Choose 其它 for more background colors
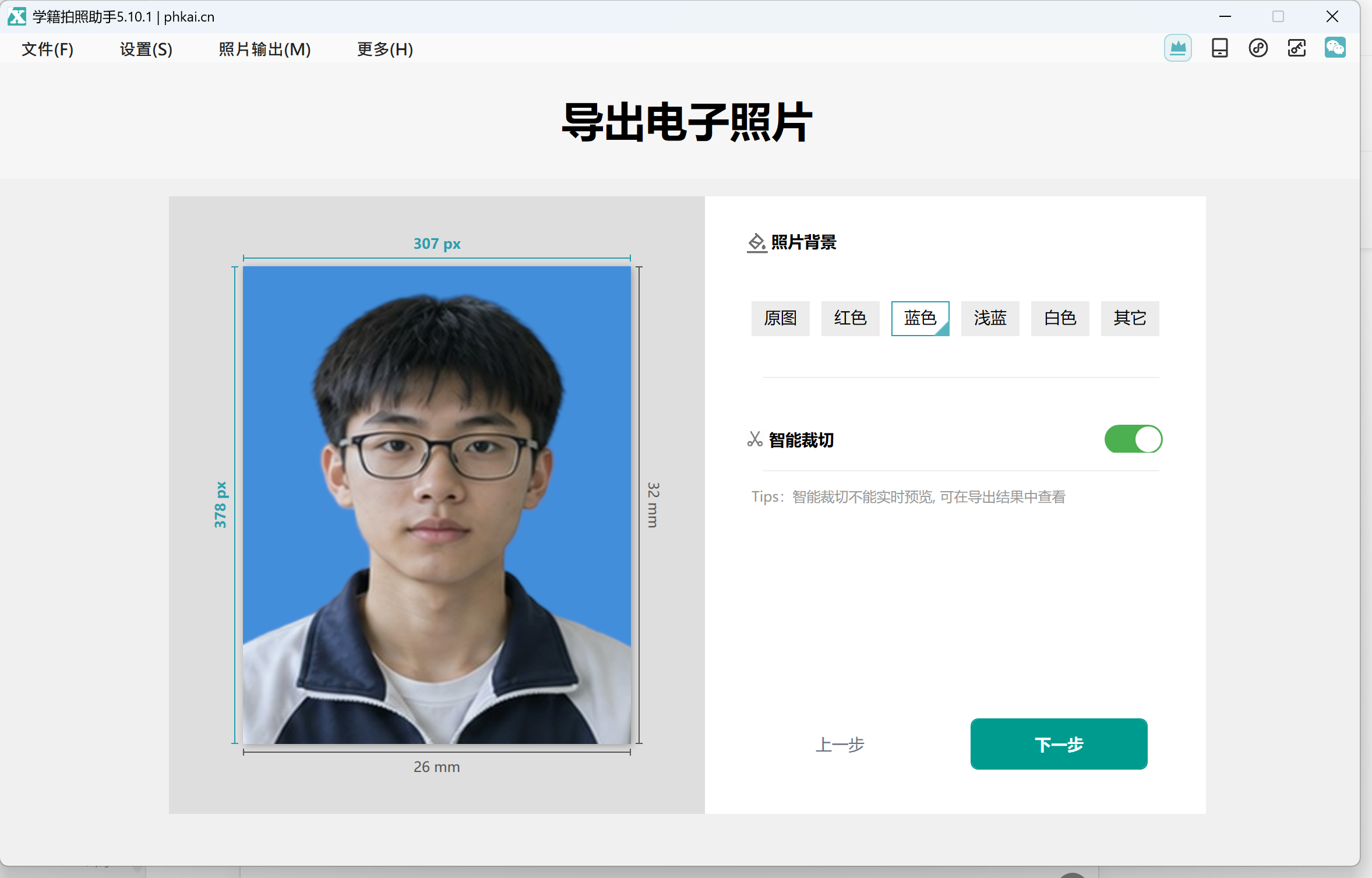 pyautogui.click(x=1130, y=318)
